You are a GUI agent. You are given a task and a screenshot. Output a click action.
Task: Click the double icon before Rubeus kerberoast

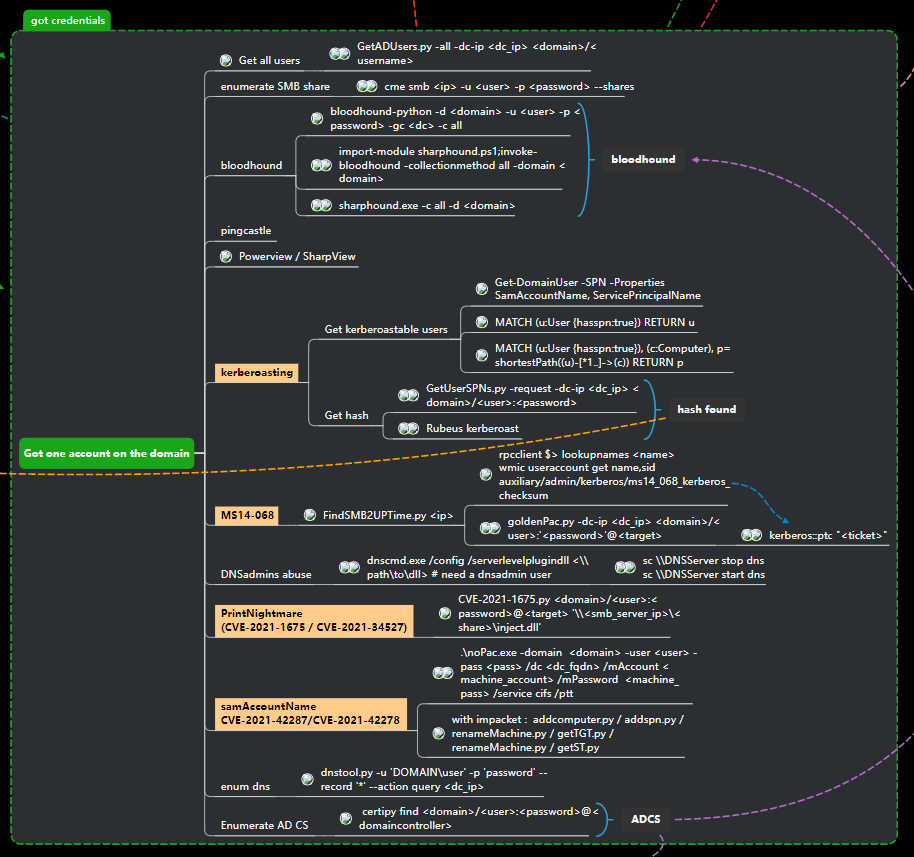[x=408, y=428]
